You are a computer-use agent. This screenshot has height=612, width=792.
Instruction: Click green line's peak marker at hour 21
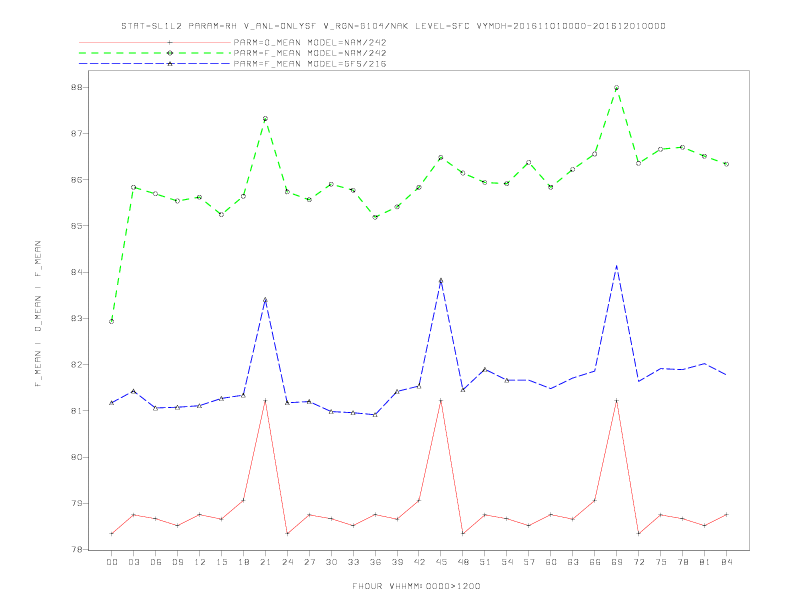[x=265, y=119]
